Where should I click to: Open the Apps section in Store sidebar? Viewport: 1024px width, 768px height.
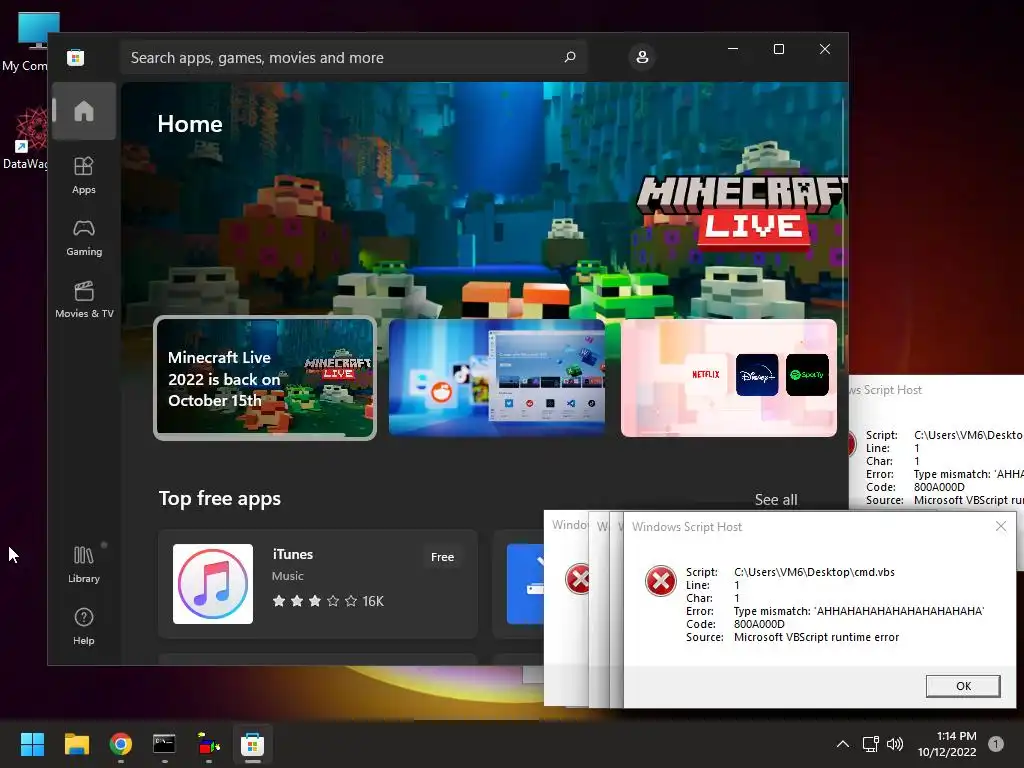click(x=84, y=176)
